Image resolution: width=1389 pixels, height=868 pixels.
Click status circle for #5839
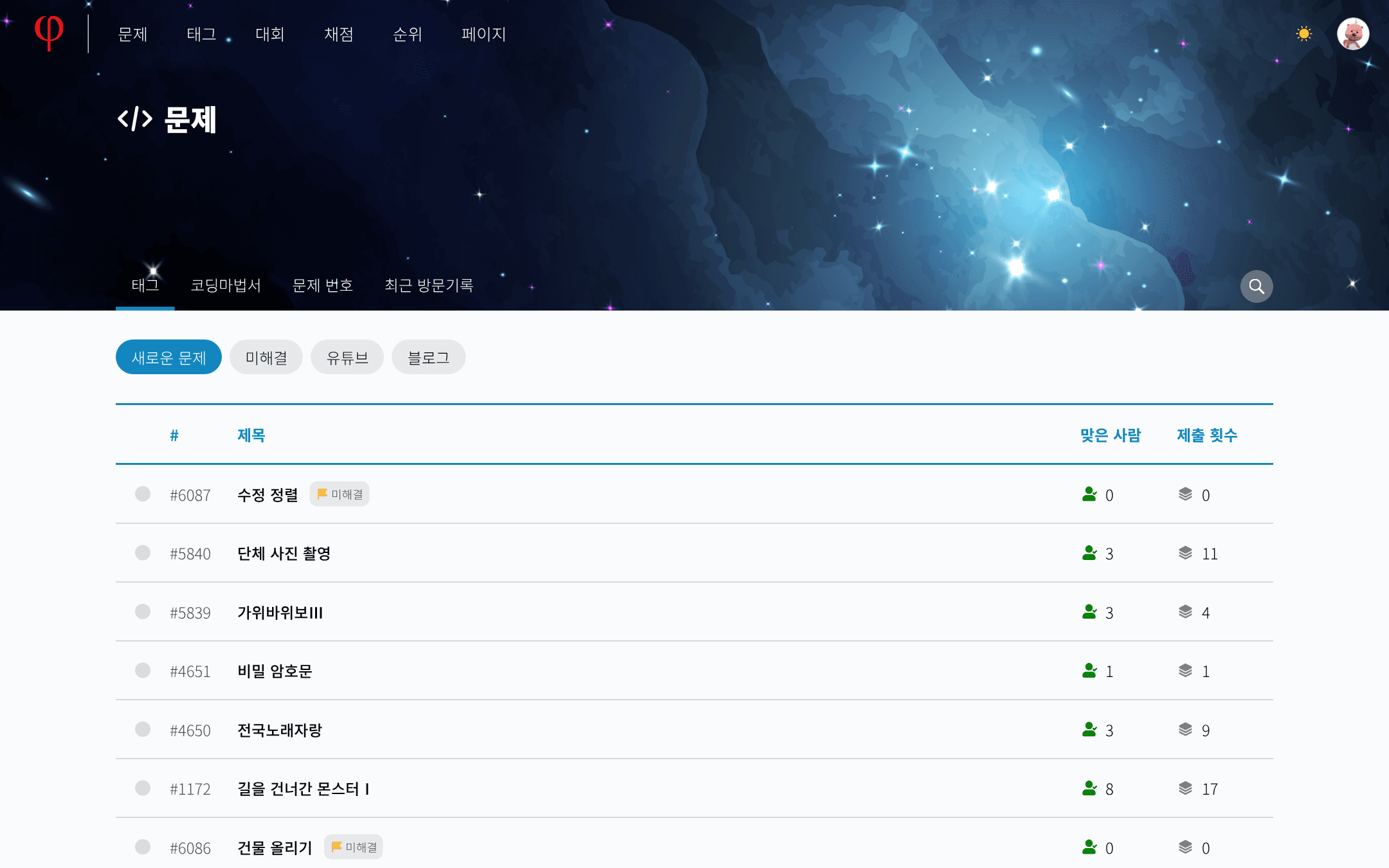tap(143, 611)
